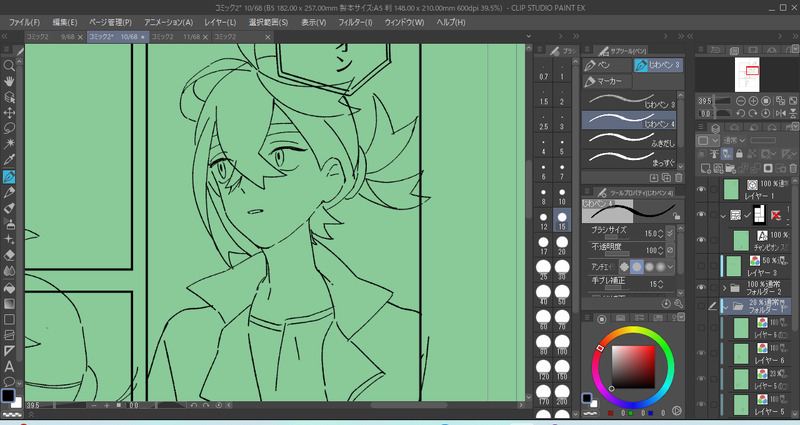This screenshot has height=425, width=800.
Task: Select the Lasso selection tool
Action: 9,128
